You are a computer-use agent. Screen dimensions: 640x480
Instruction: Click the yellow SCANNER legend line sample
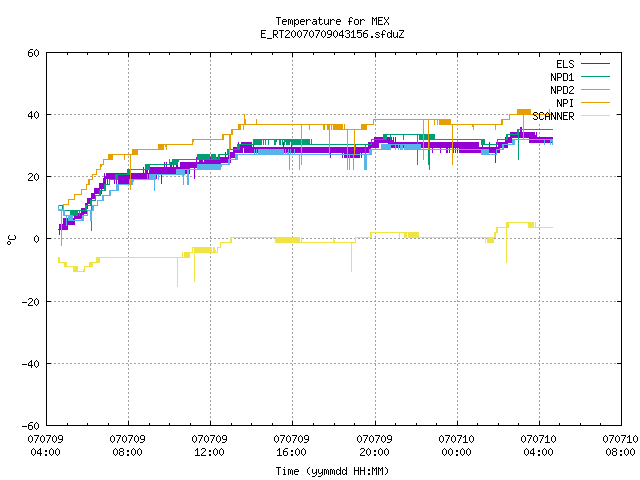595,116
